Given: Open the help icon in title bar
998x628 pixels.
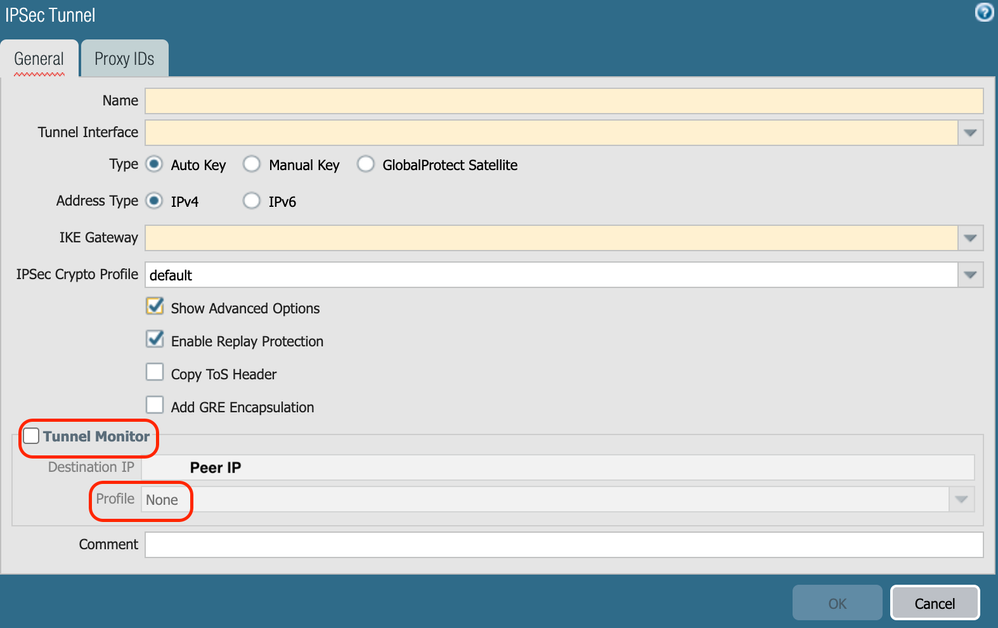Looking at the screenshot, I should point(983,13).
